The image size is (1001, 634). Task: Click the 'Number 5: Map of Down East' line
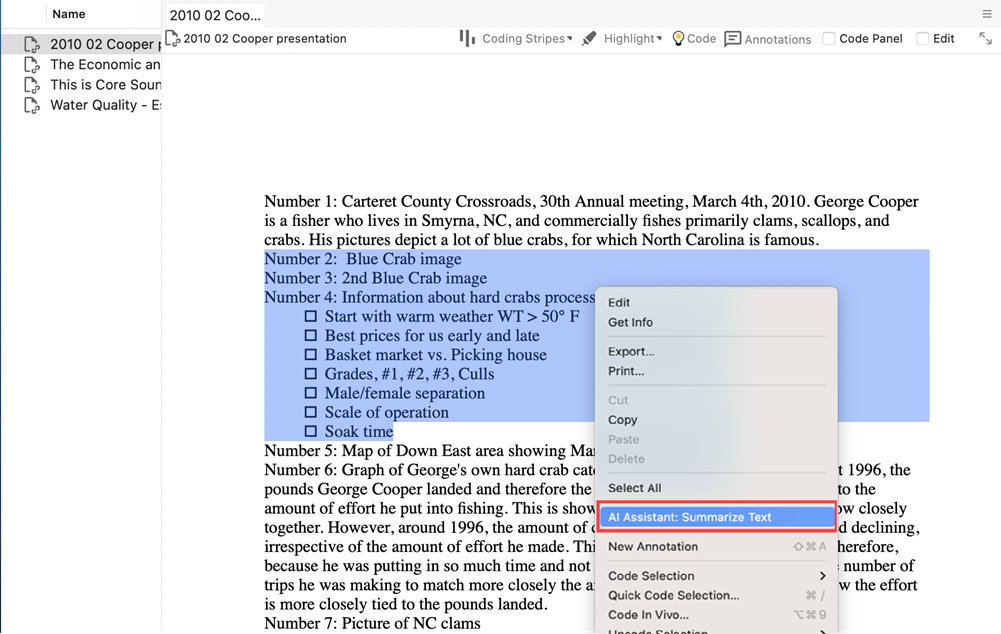[x=430, y=451]
